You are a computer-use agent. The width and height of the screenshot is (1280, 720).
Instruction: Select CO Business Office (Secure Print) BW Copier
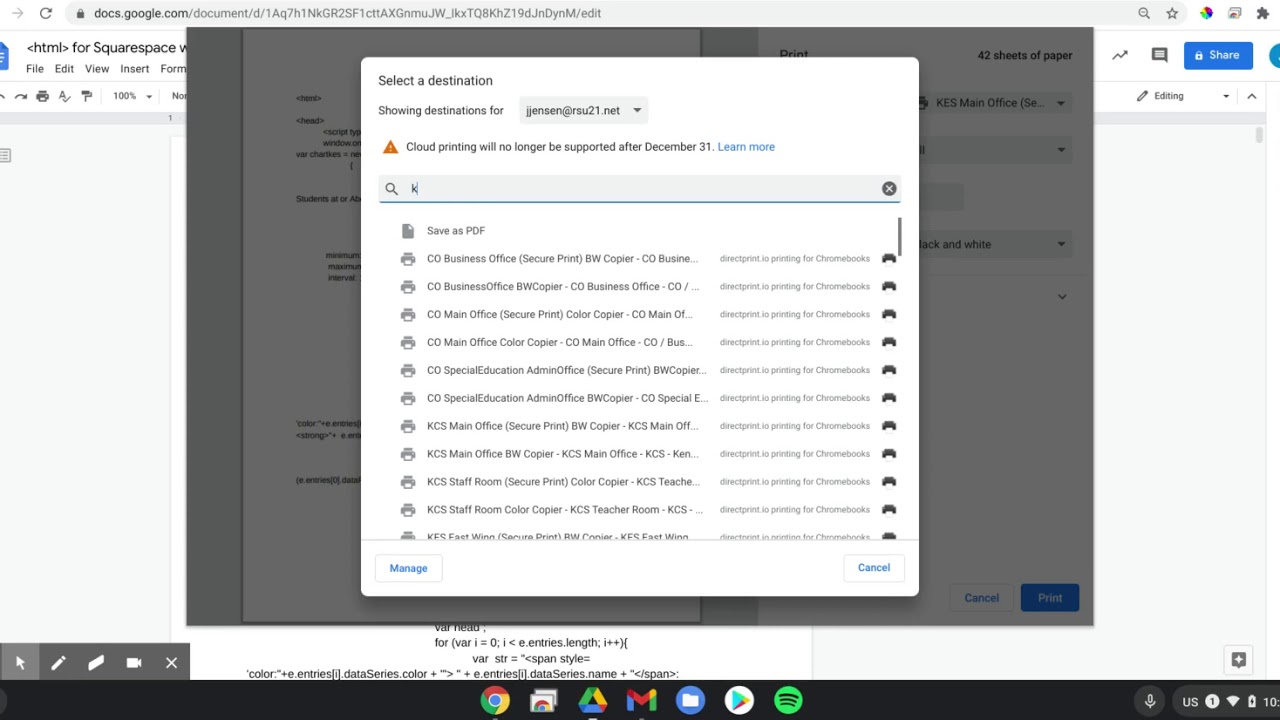coord(639,259)
